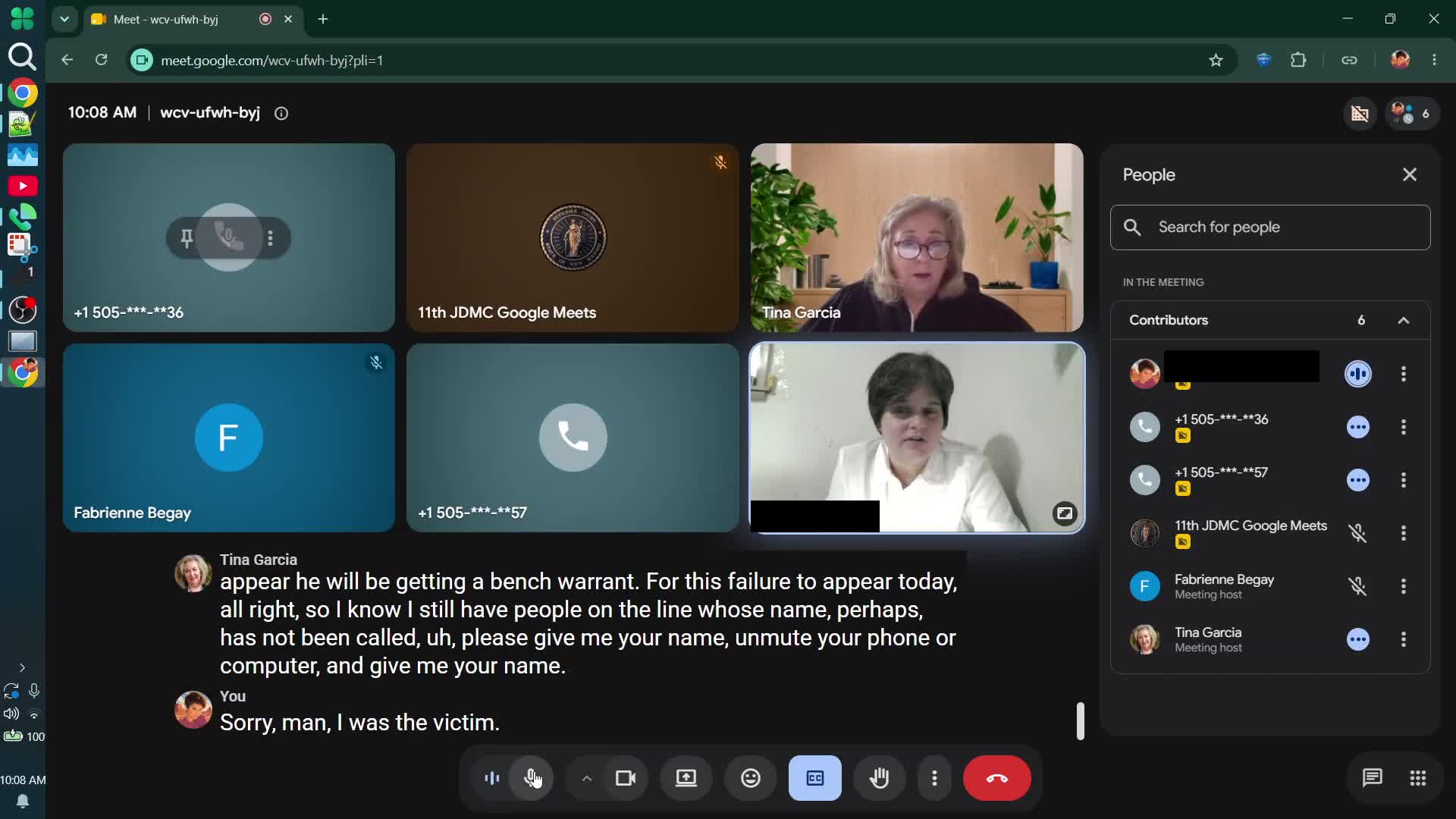This screenshot has width=1456, height=819.
Task: Raise hand in meeting
Action: click(x=879, y=778)
